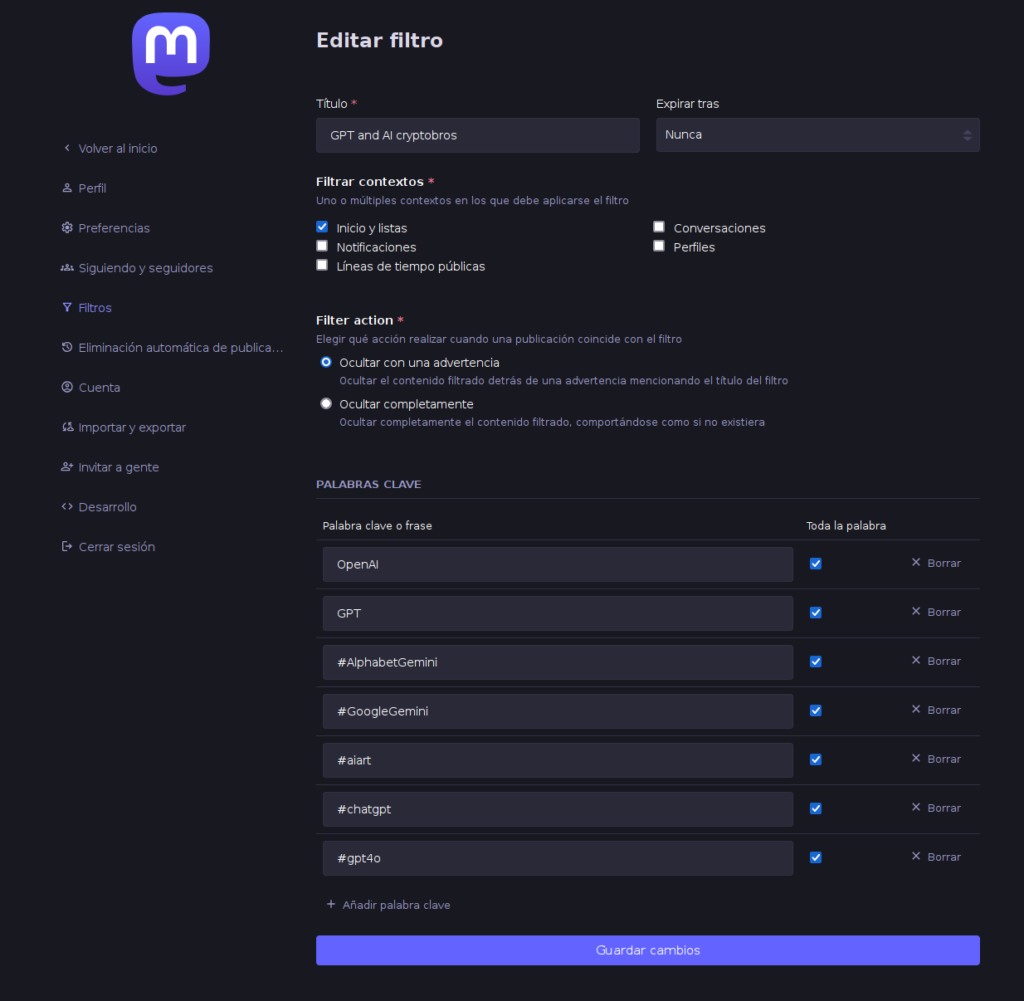Select Ocultar completamente radio option
The width and height of the screenshot is (1024, 1001).
click(326, 404)
